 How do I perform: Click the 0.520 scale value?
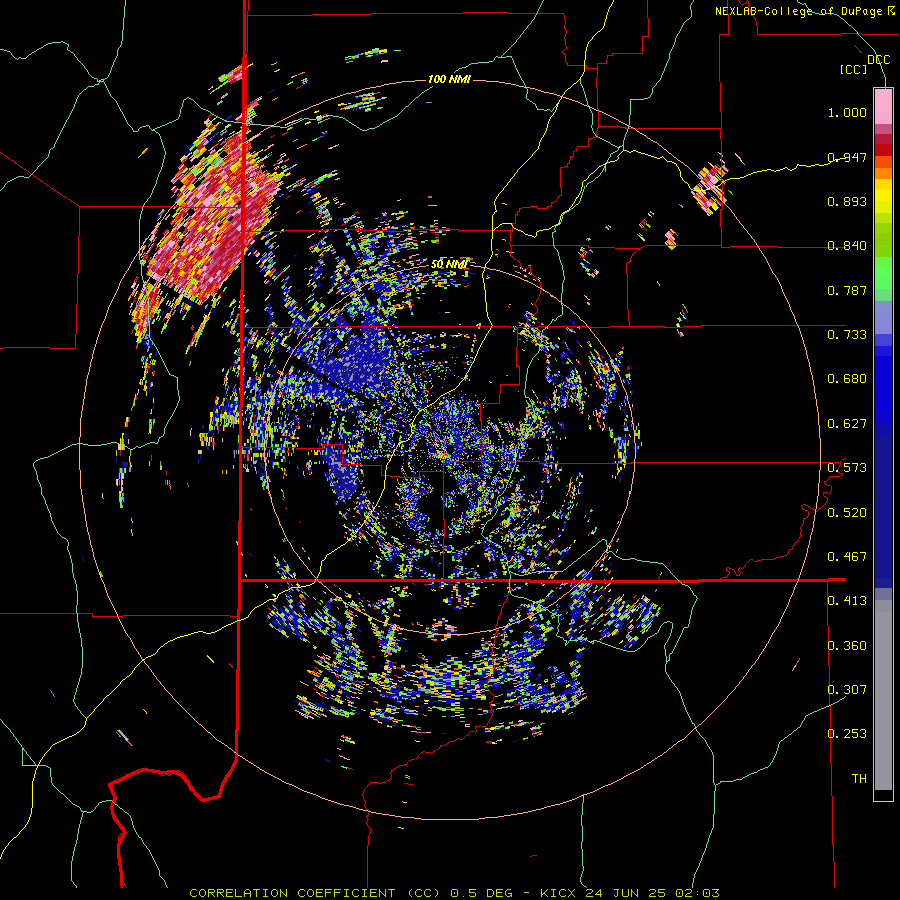click(x=847, y=513)
